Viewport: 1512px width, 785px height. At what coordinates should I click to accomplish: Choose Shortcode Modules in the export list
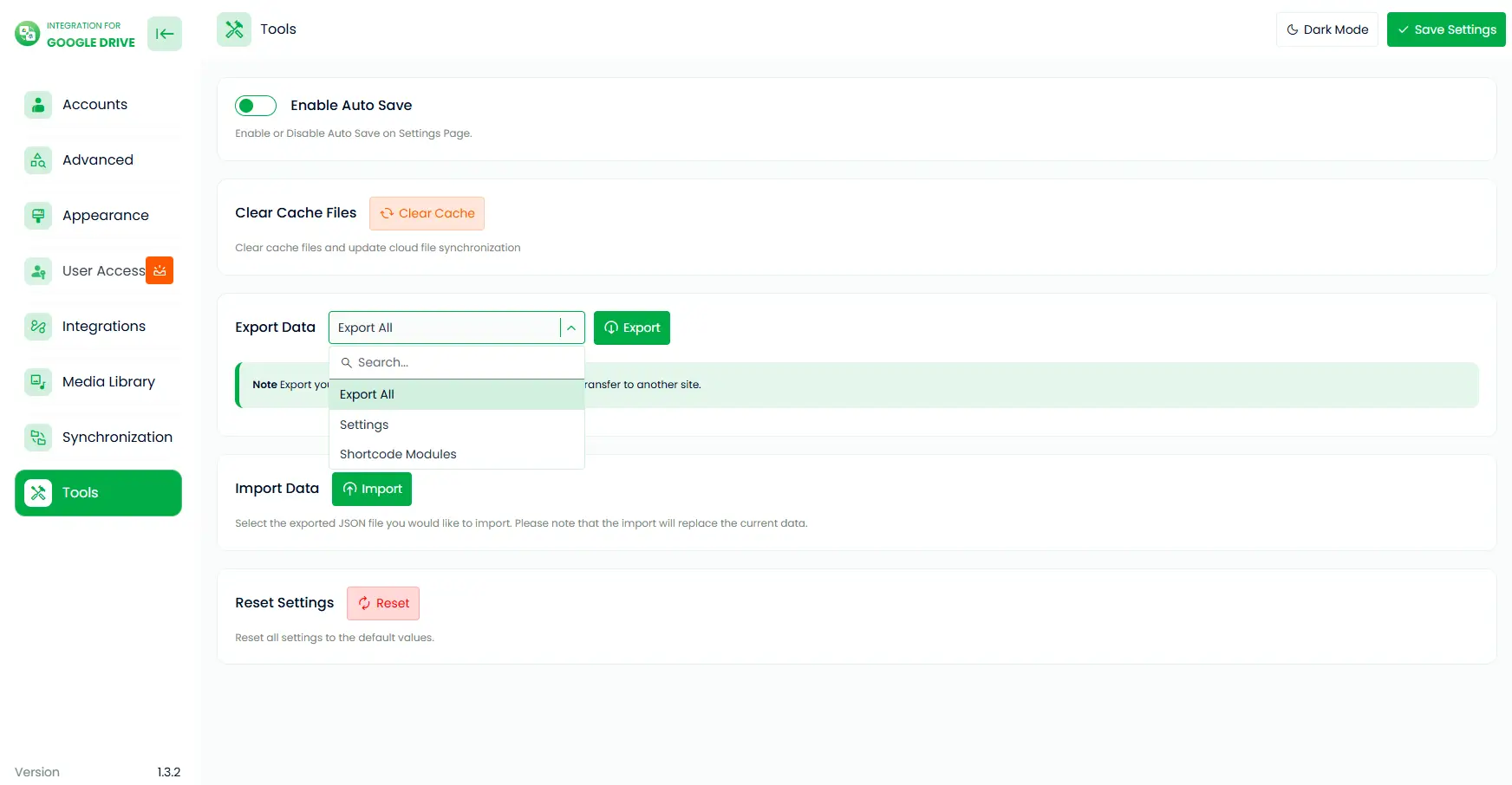click(398, 453)
